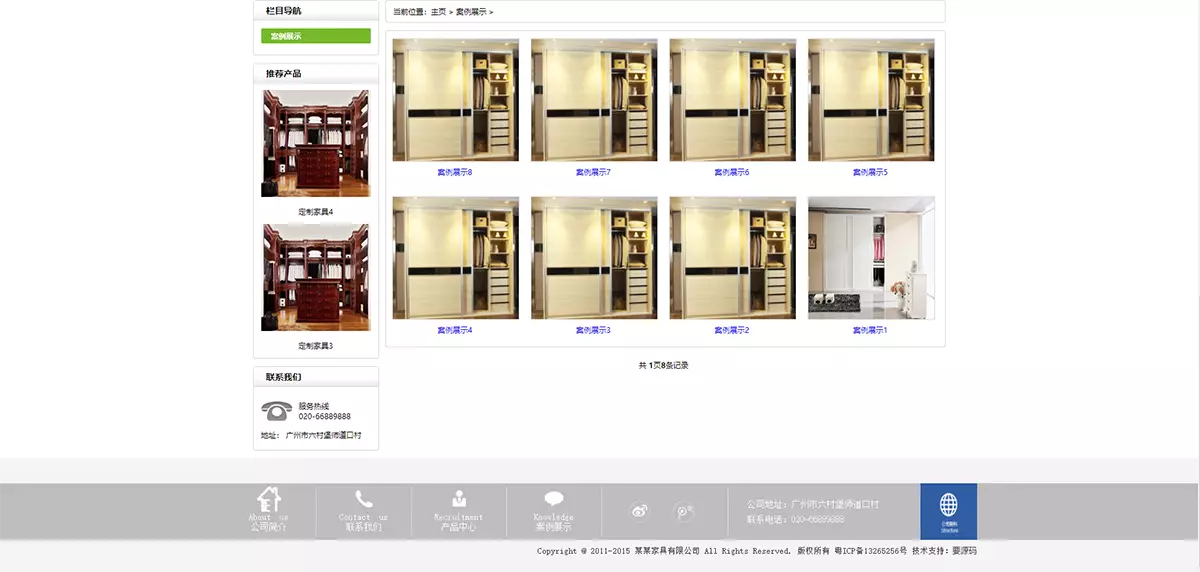Click the 粤ICP备13265256号 registration text

tap(871, 551)
